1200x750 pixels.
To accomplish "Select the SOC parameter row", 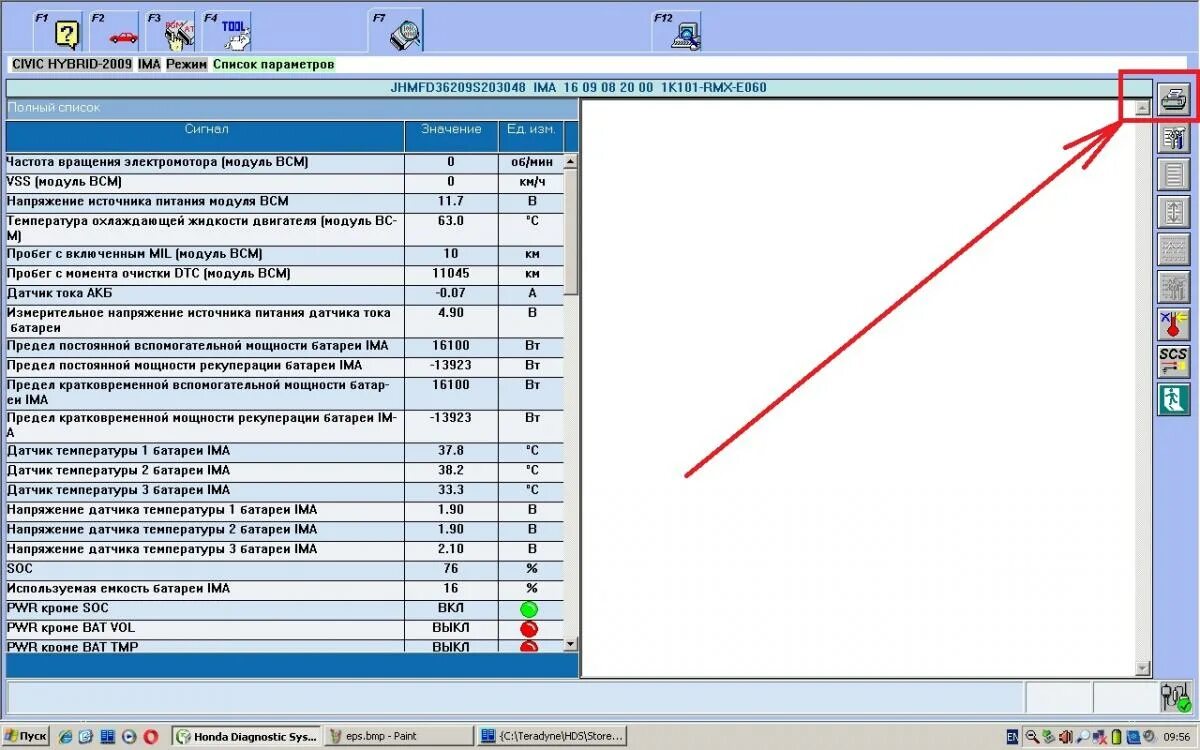I will [285, 570].
